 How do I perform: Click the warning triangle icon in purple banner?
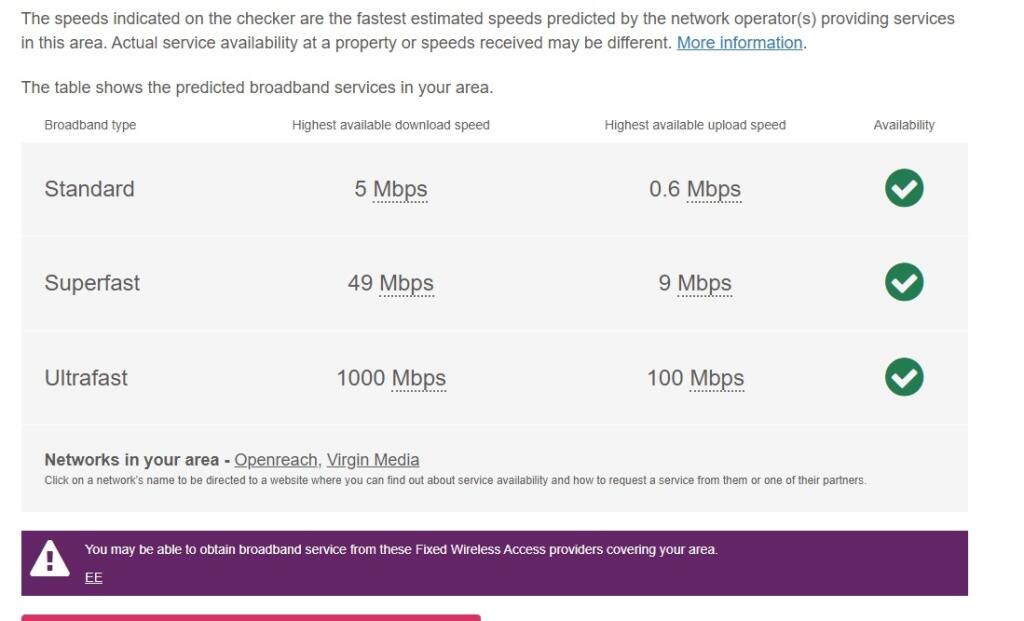[x=50, y=559]
